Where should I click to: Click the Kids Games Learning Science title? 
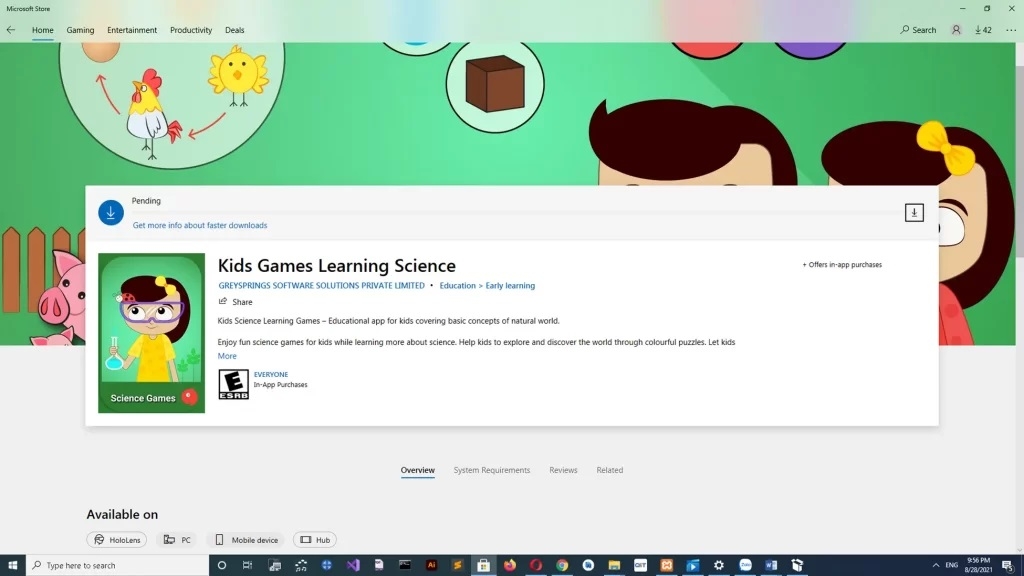(336, 265)
